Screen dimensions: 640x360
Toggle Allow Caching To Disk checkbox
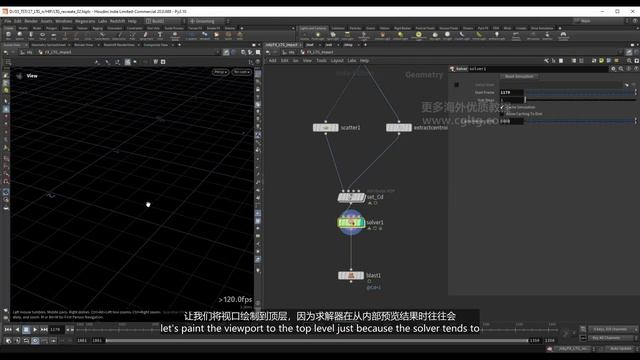tap(502, 114)
